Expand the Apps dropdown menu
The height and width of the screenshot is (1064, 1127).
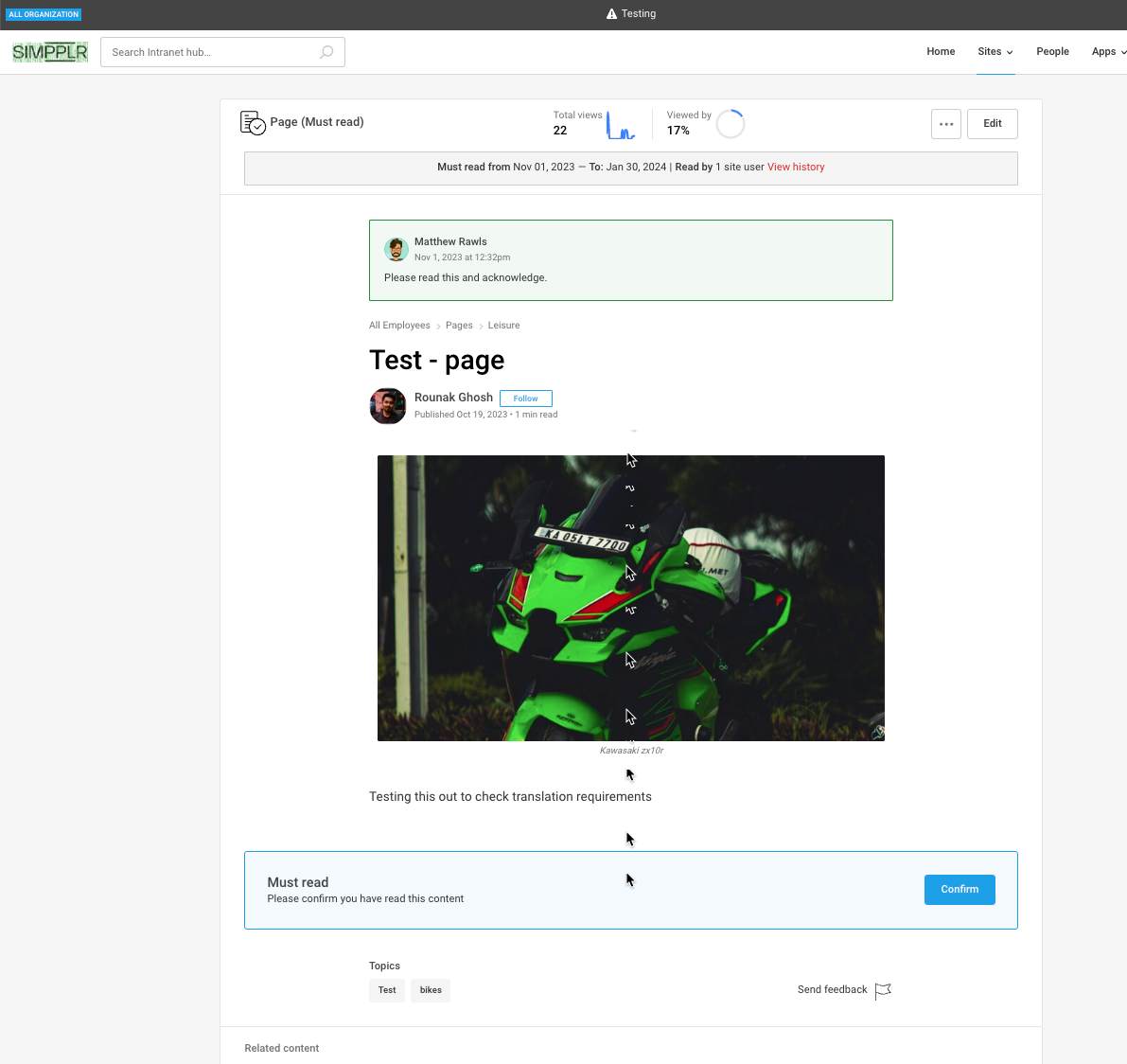coord(1109,52)
